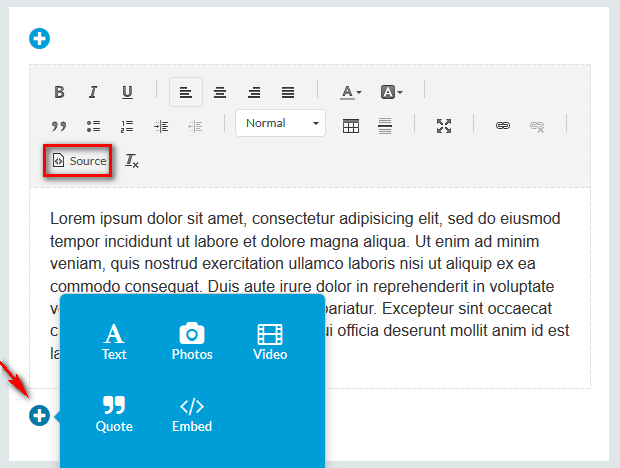This screenshot has height=468, width=620.
Task: Open the background color dropdown
Action: coord(391,92)
